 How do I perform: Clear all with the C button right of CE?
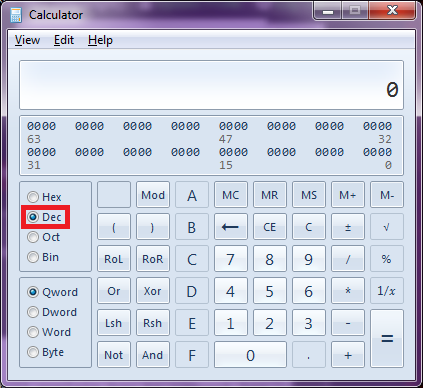coord(309,227)
